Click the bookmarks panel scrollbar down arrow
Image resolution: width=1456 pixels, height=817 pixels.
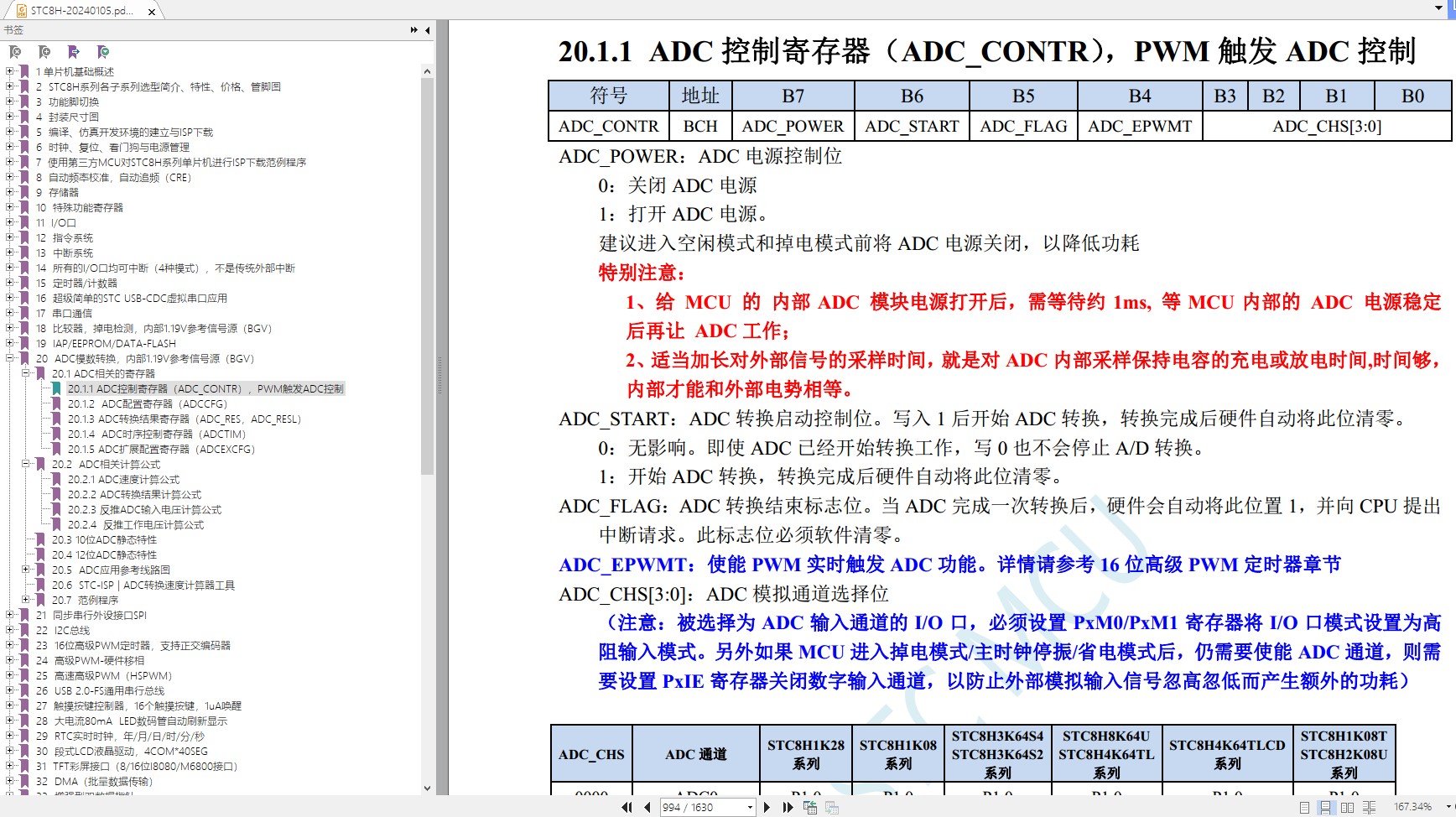click(x=427, y=788)
